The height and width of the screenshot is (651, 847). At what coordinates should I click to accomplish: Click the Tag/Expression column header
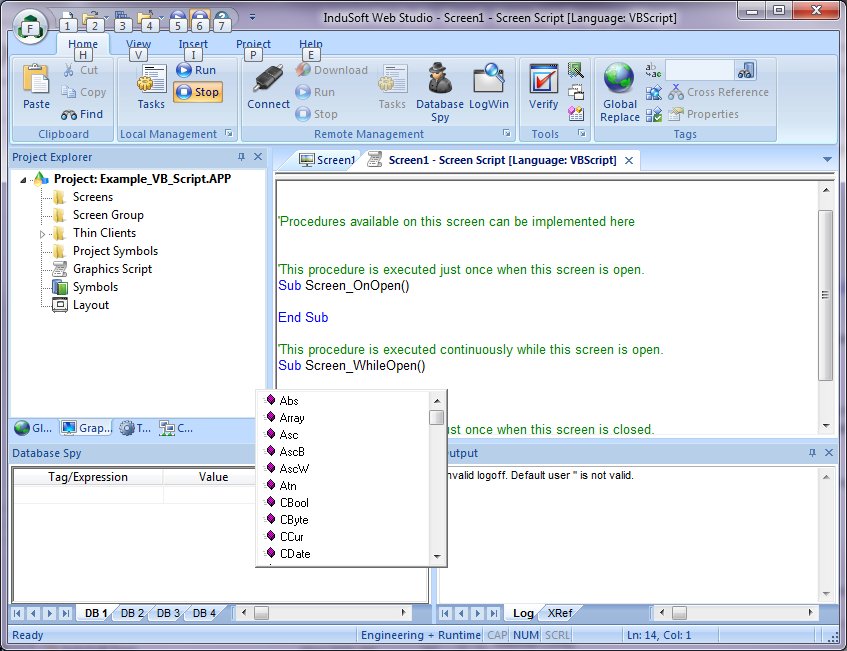pyautogui.click(x=88, y=477)
